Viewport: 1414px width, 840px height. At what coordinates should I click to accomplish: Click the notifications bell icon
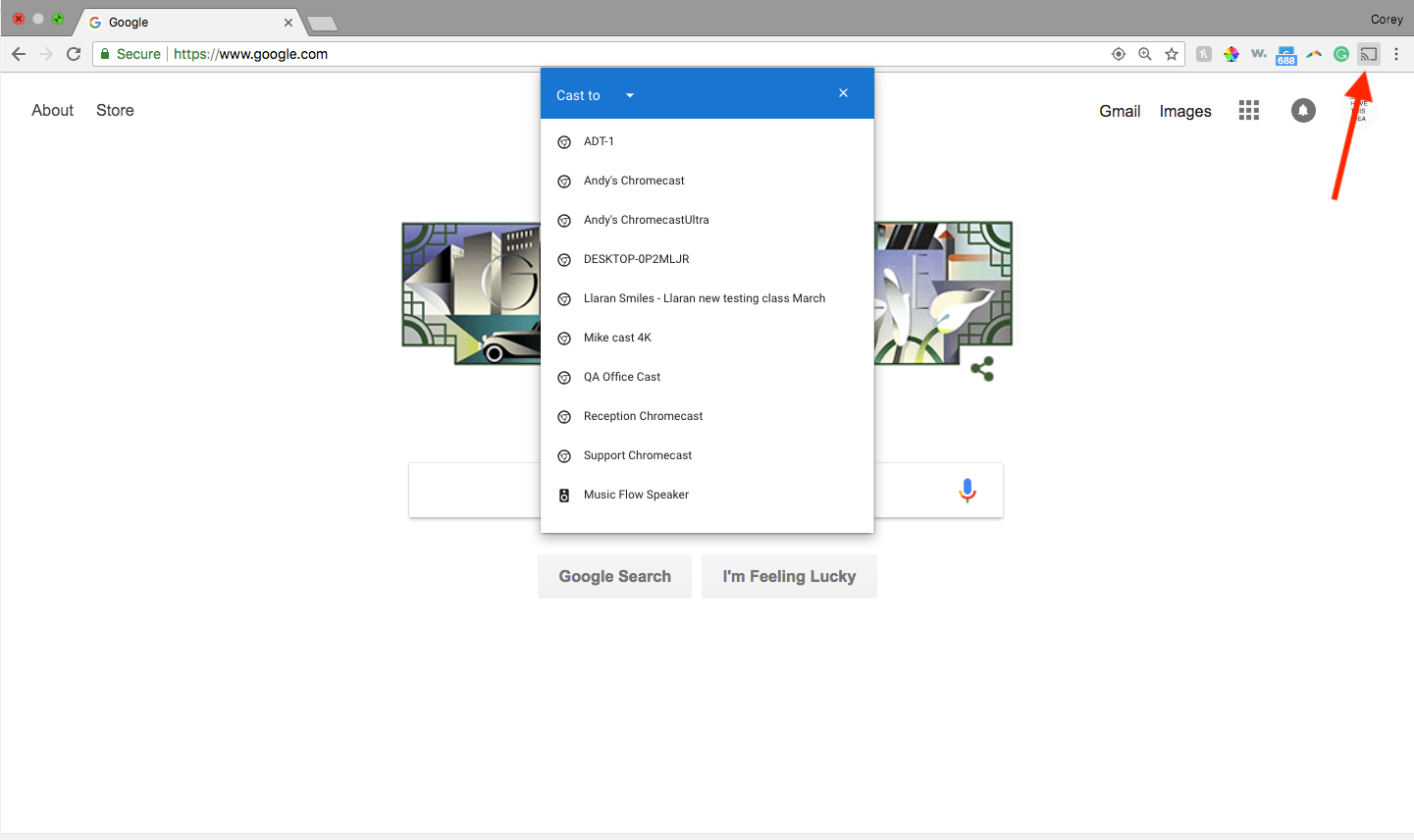(x=1303, y=110)
